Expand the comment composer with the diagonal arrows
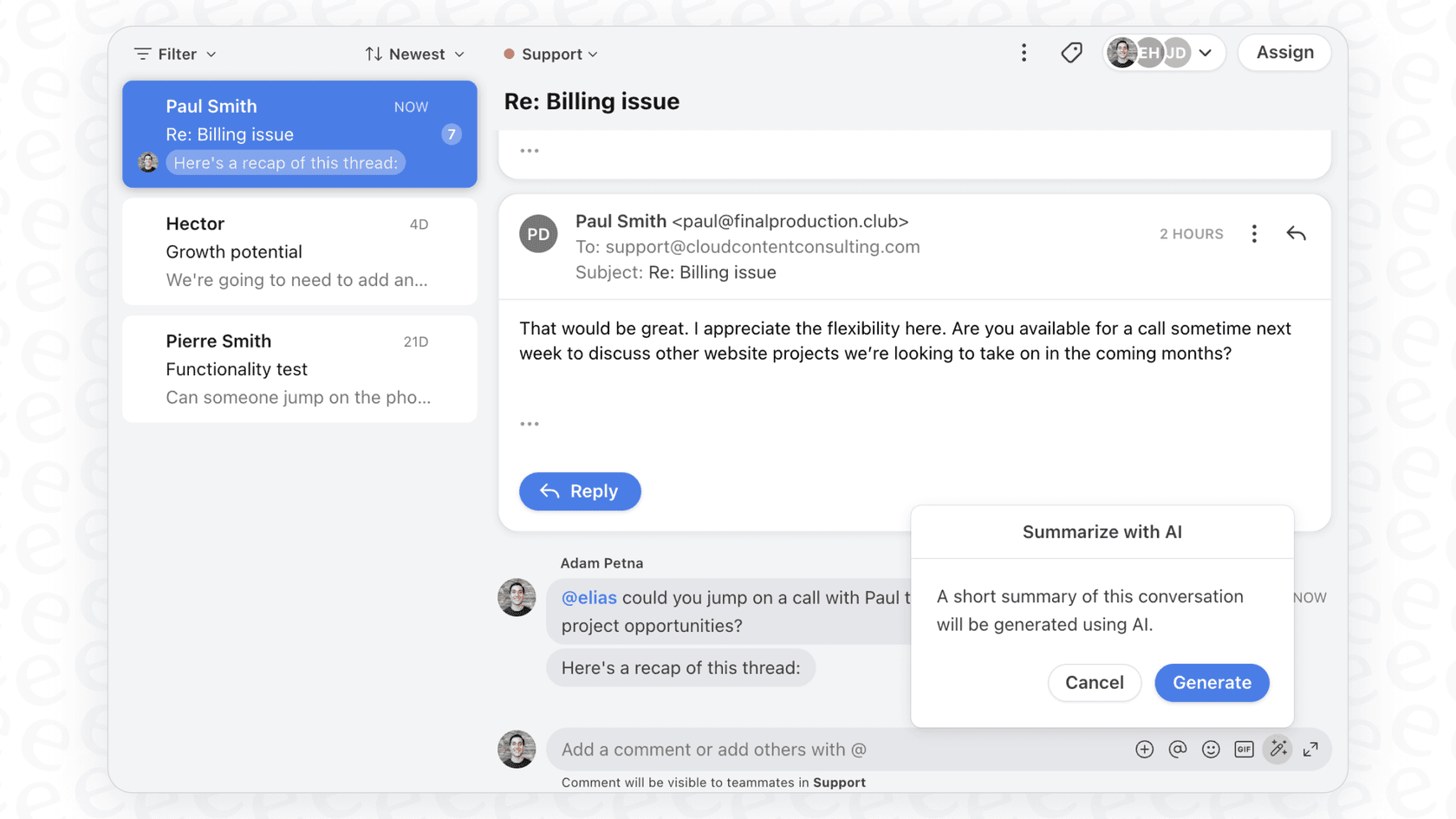Image resolution: width=1456 pixels, height=819 pixels. (x=1310, y=749)
